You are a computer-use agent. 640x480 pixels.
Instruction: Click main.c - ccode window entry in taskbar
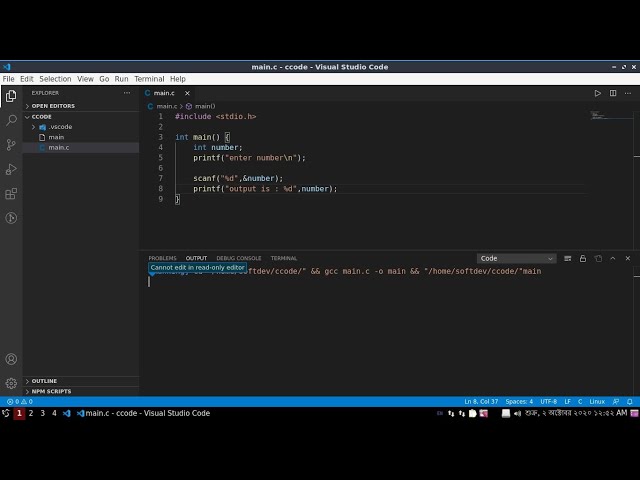click(144, 413)
